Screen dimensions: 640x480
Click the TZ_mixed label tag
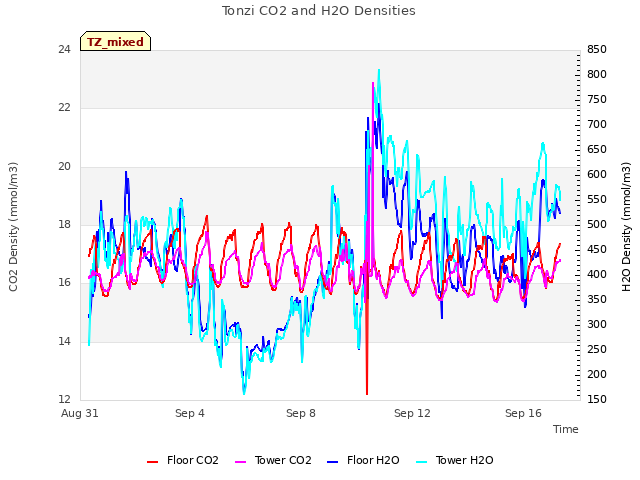(116, 41)
